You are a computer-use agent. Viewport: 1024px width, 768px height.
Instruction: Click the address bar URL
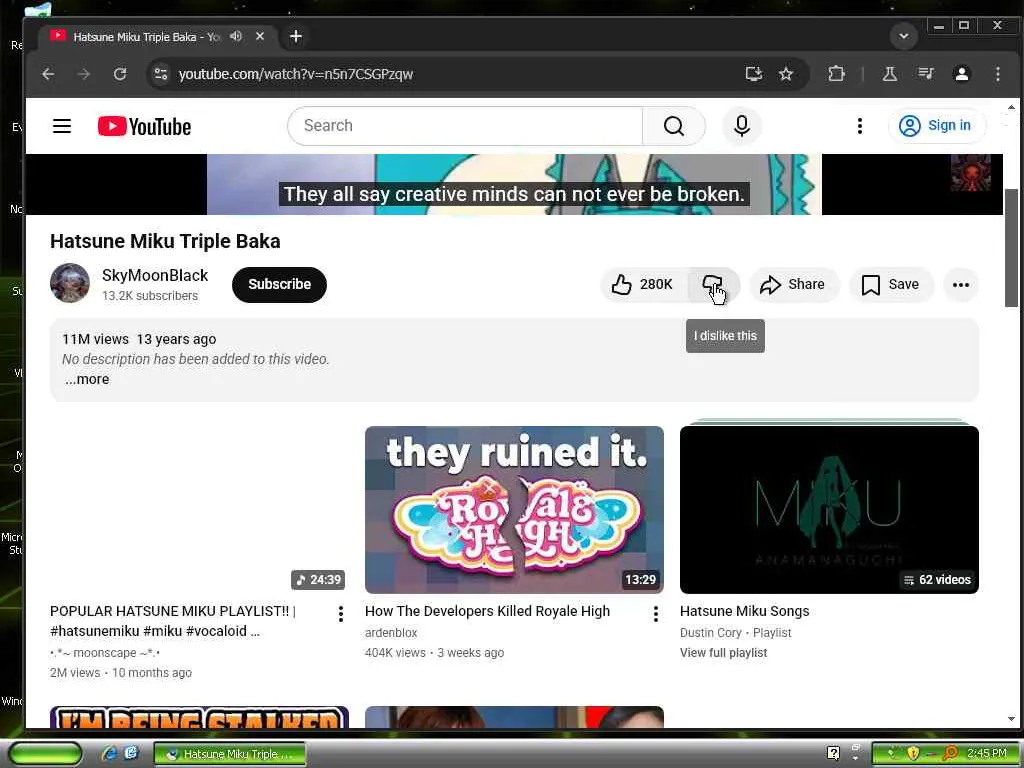pyautogui.click(x=296, y=74)
